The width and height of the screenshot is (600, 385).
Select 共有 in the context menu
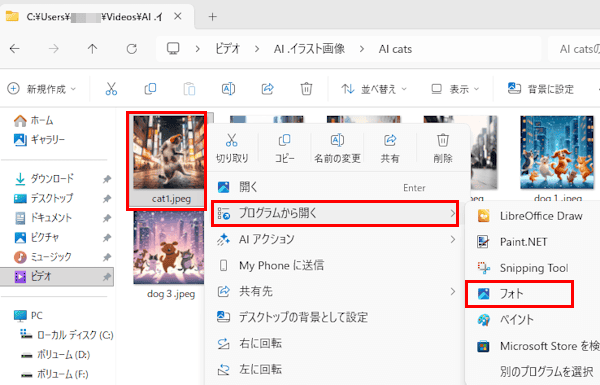click(x=390, y=148)
